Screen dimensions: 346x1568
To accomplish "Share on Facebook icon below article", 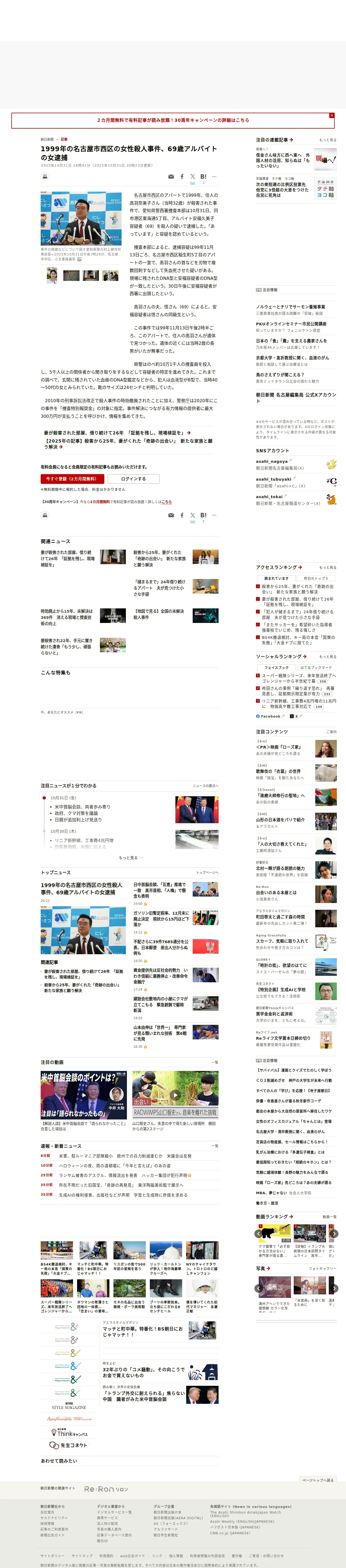I will pyautogui.click(x=182, y=515).
